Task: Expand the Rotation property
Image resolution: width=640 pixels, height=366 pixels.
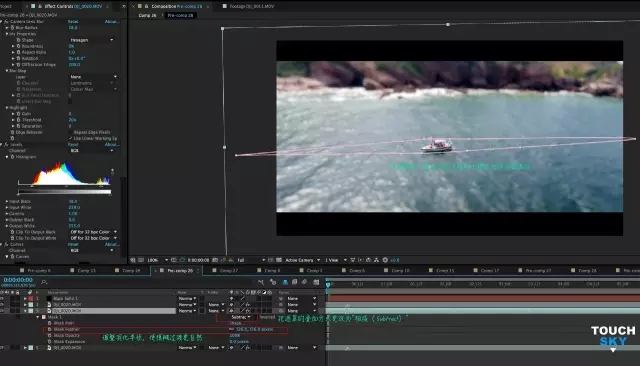Action: point(13,58)
